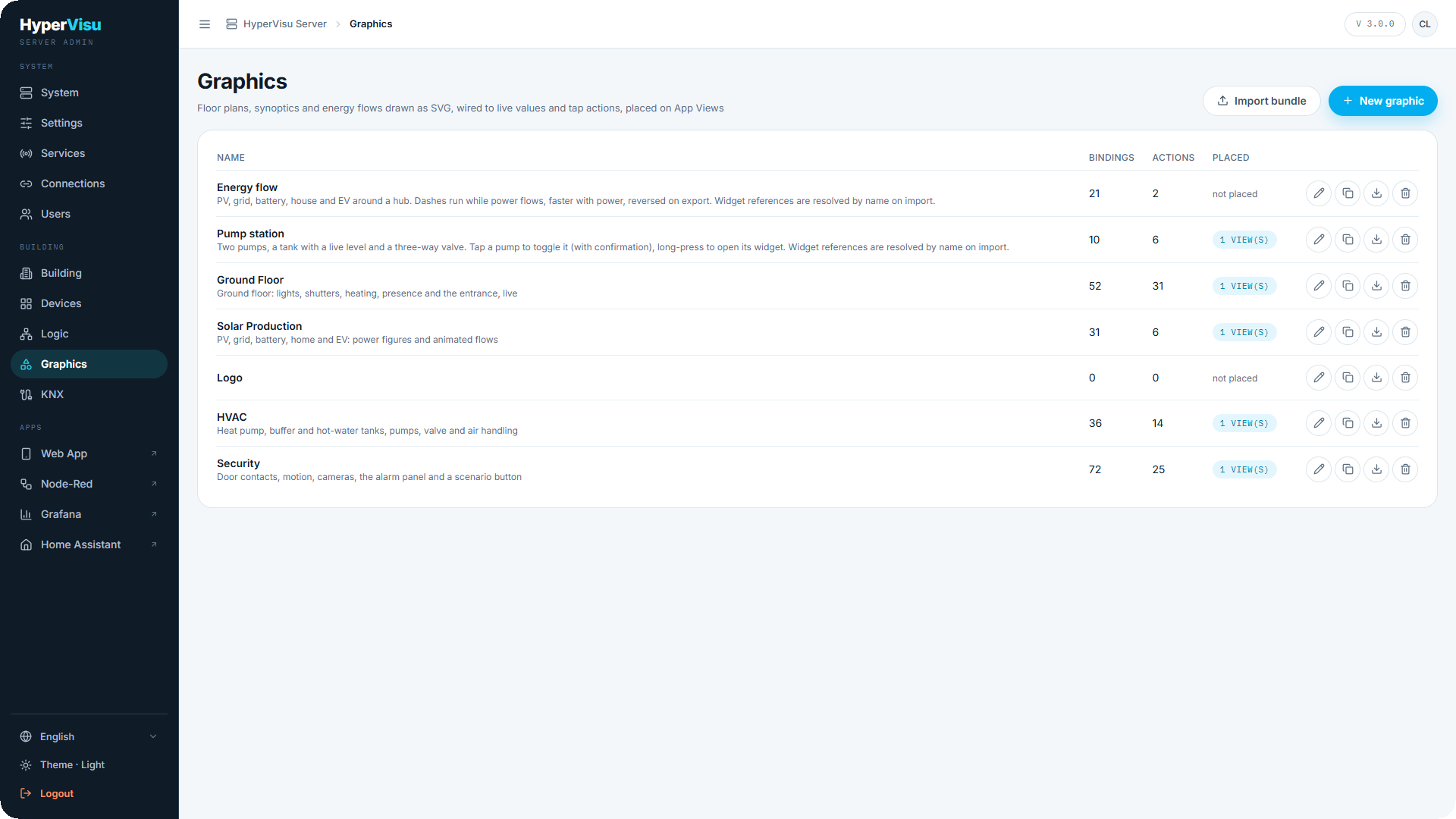This screenshot has height=819, width=1456.
Task: Duplicate the HVAC graphic
Action: (1348, 423)
